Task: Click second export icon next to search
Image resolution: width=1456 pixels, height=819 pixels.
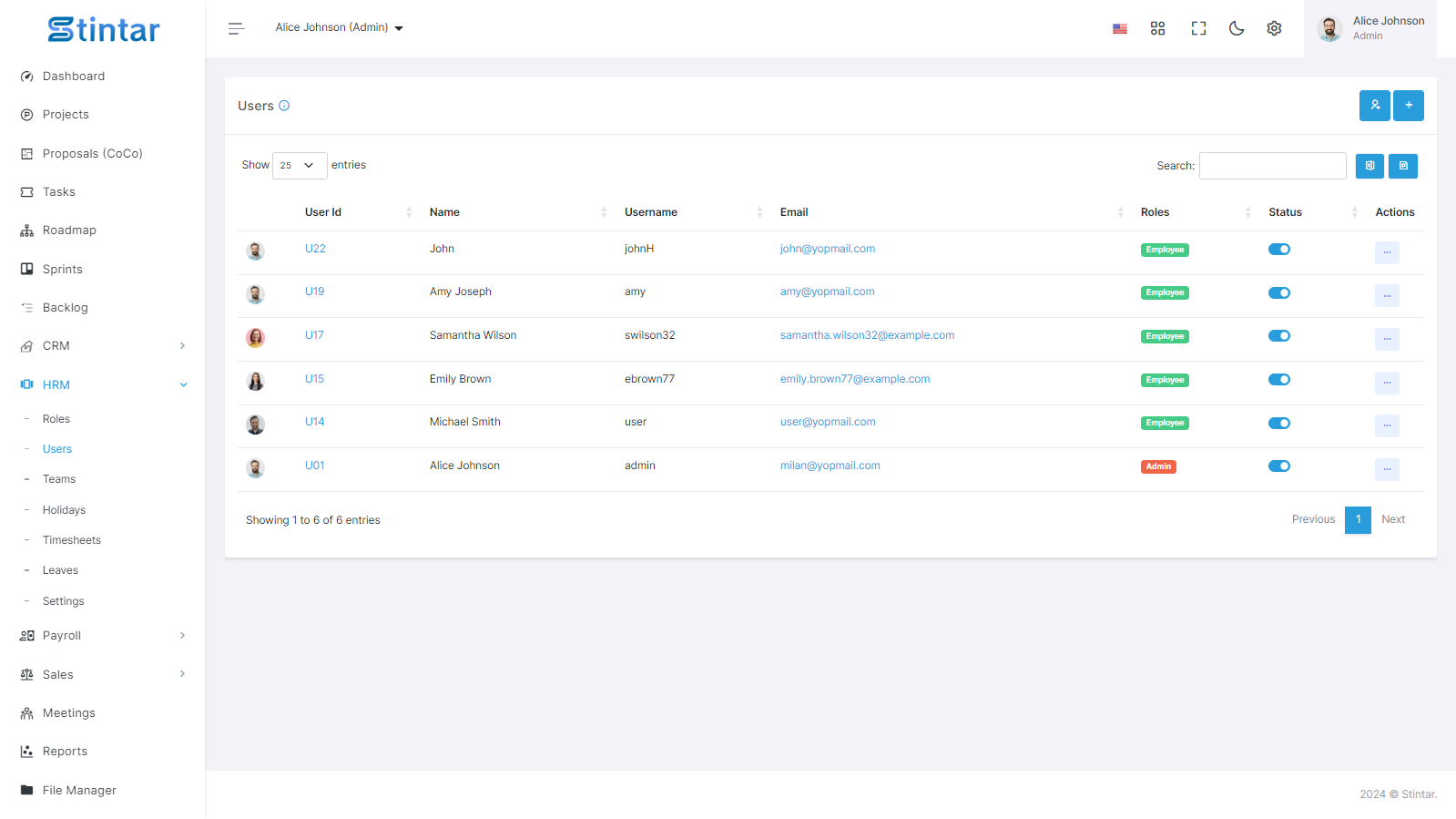Action: pos(1403,166)
